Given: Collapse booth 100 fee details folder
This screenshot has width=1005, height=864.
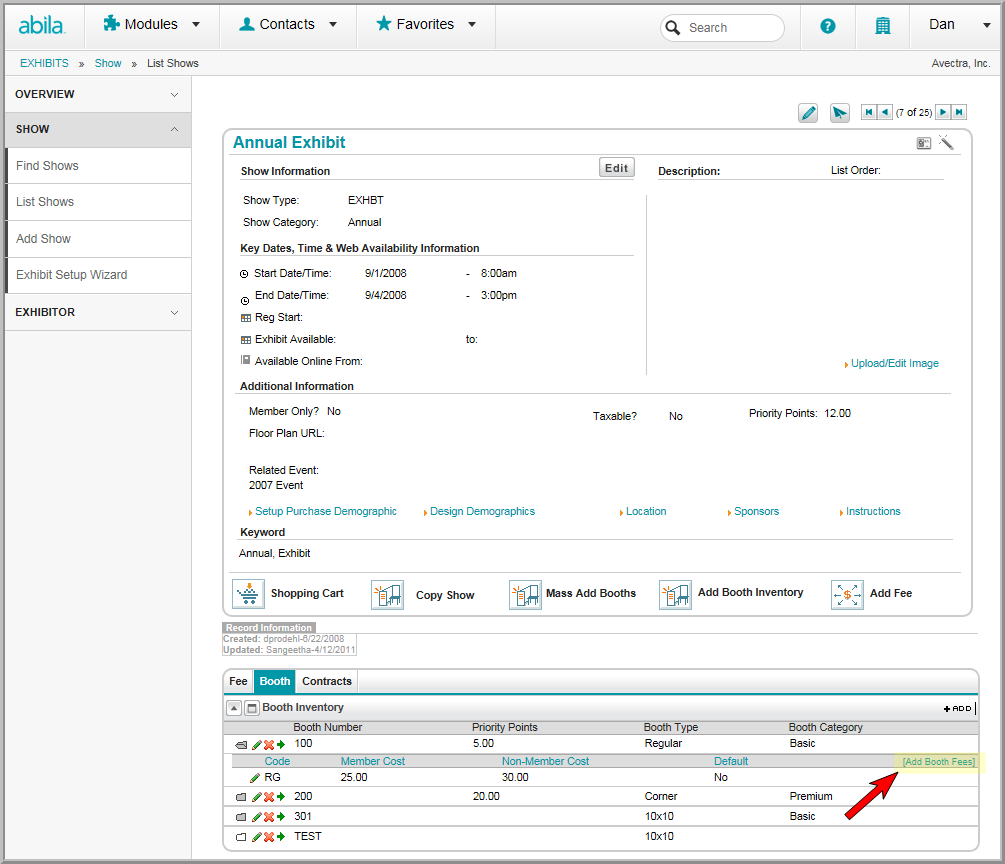Looking at the screenshot, I should (x=241, y=745).
